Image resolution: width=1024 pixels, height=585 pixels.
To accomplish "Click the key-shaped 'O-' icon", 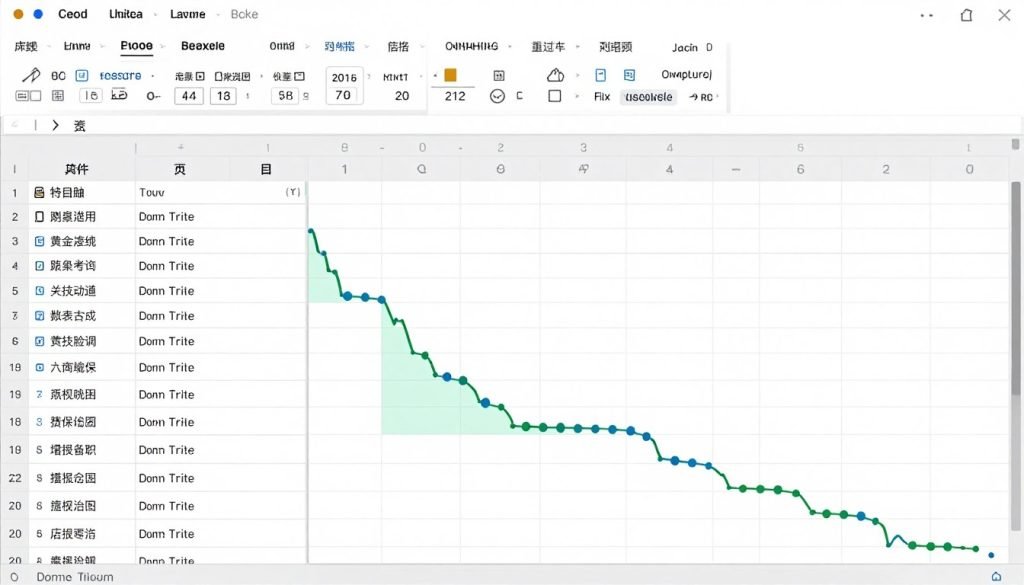I will click(x=153, y=96).
